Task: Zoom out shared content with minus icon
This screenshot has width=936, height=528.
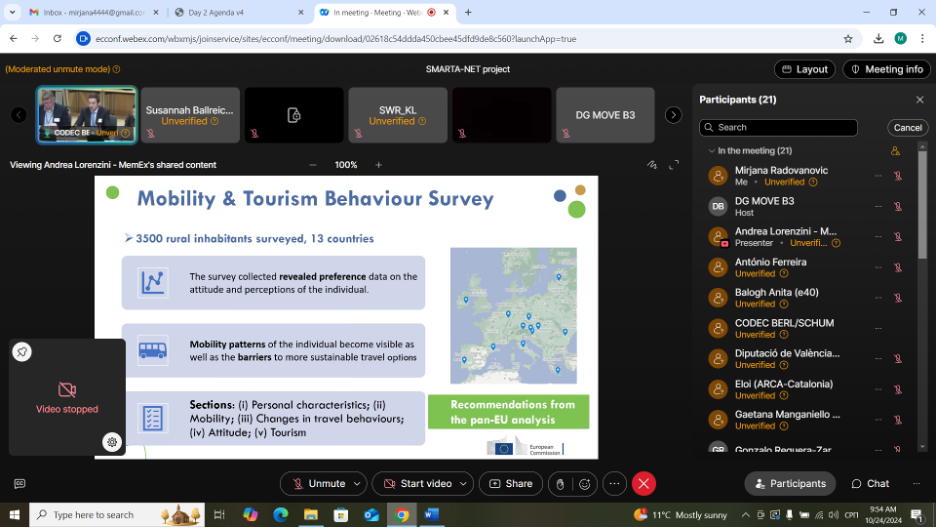Action: pos(313,165)
